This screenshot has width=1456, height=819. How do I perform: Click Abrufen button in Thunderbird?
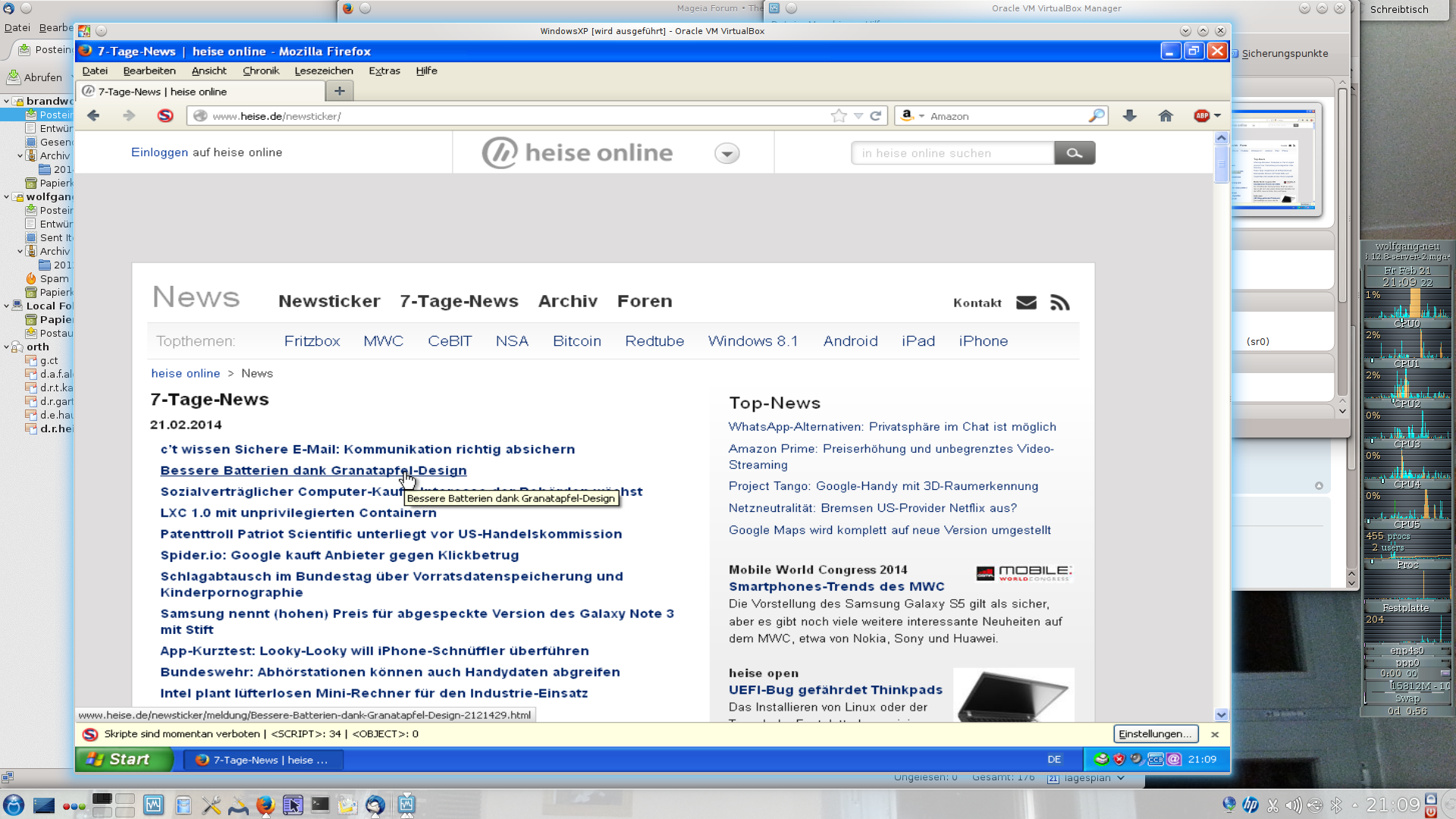pos(35,77)
